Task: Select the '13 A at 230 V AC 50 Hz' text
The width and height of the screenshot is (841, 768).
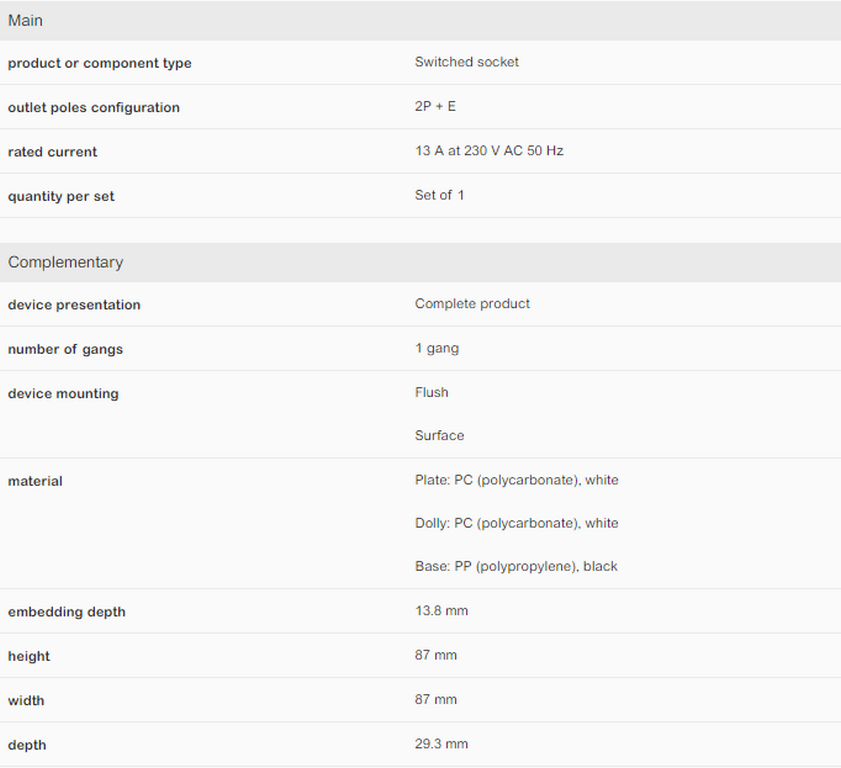Action: [489, 151]
